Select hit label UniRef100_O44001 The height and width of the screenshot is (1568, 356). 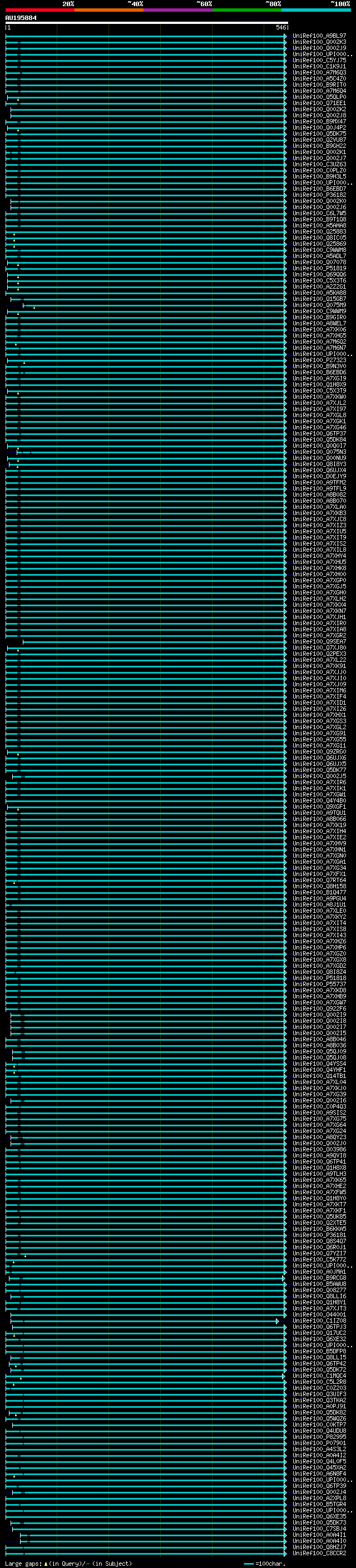319,1314
